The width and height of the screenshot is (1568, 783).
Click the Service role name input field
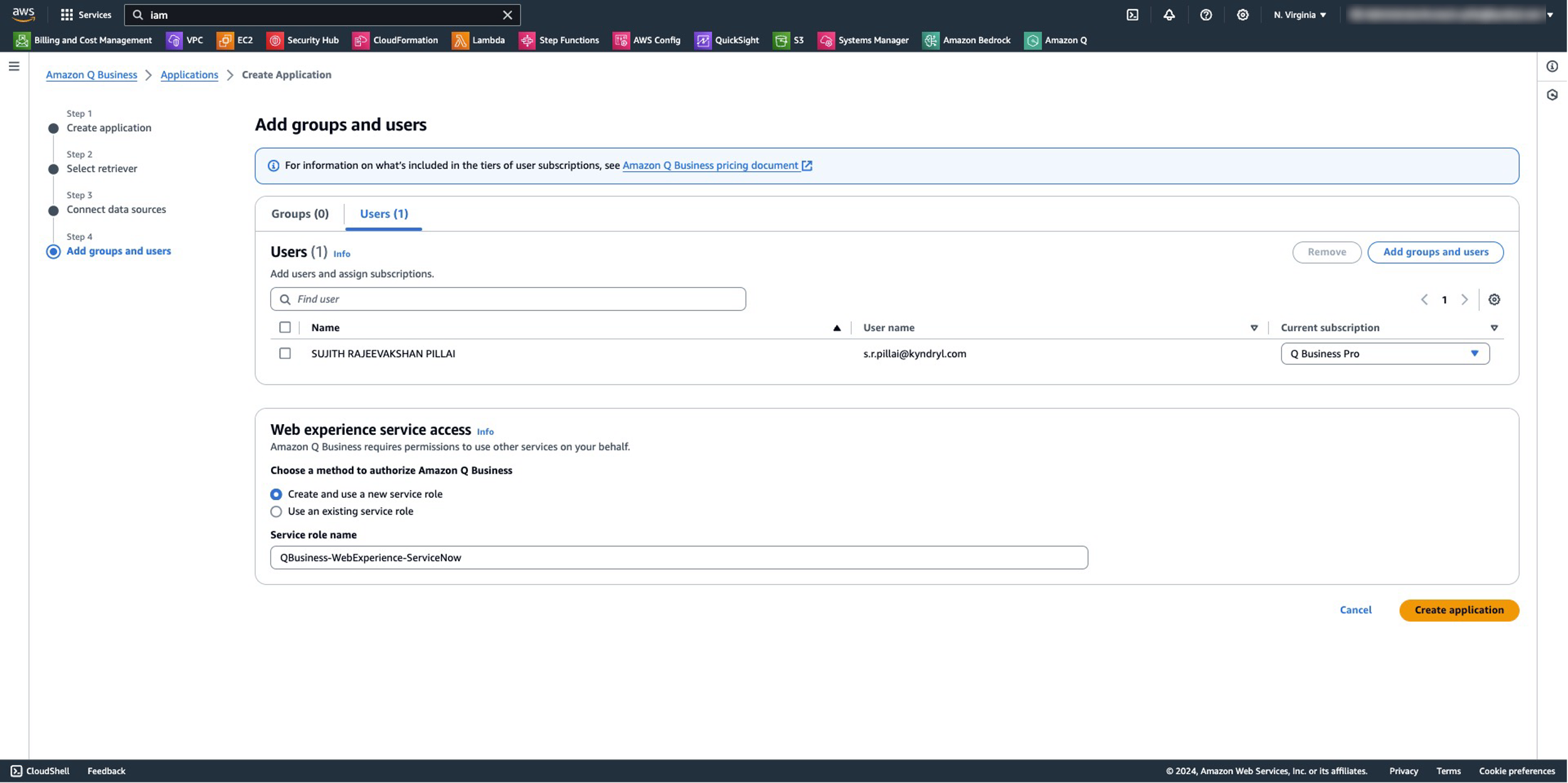point(679,558)
